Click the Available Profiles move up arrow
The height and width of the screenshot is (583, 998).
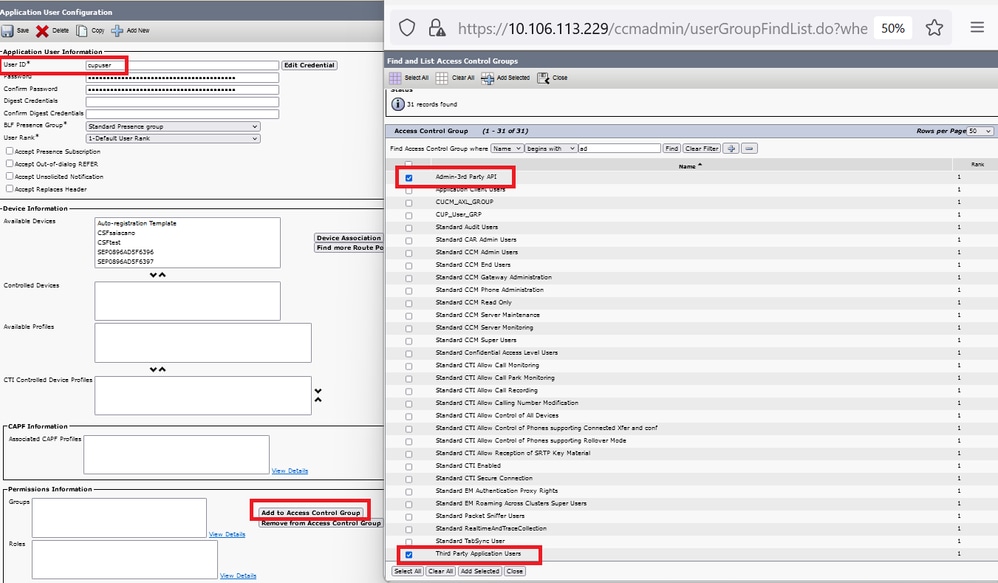click(162, 369)
